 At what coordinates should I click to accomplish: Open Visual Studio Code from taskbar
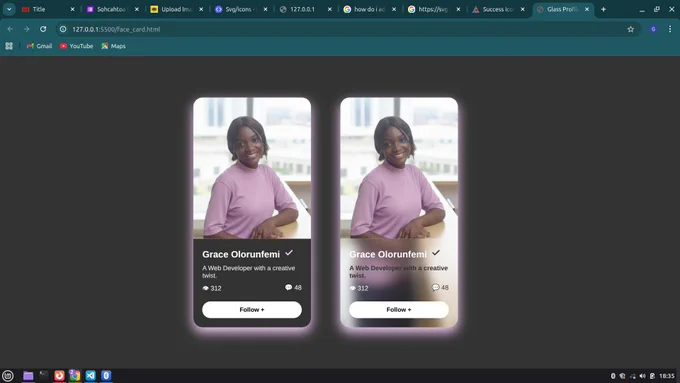[x=91, y=376]
